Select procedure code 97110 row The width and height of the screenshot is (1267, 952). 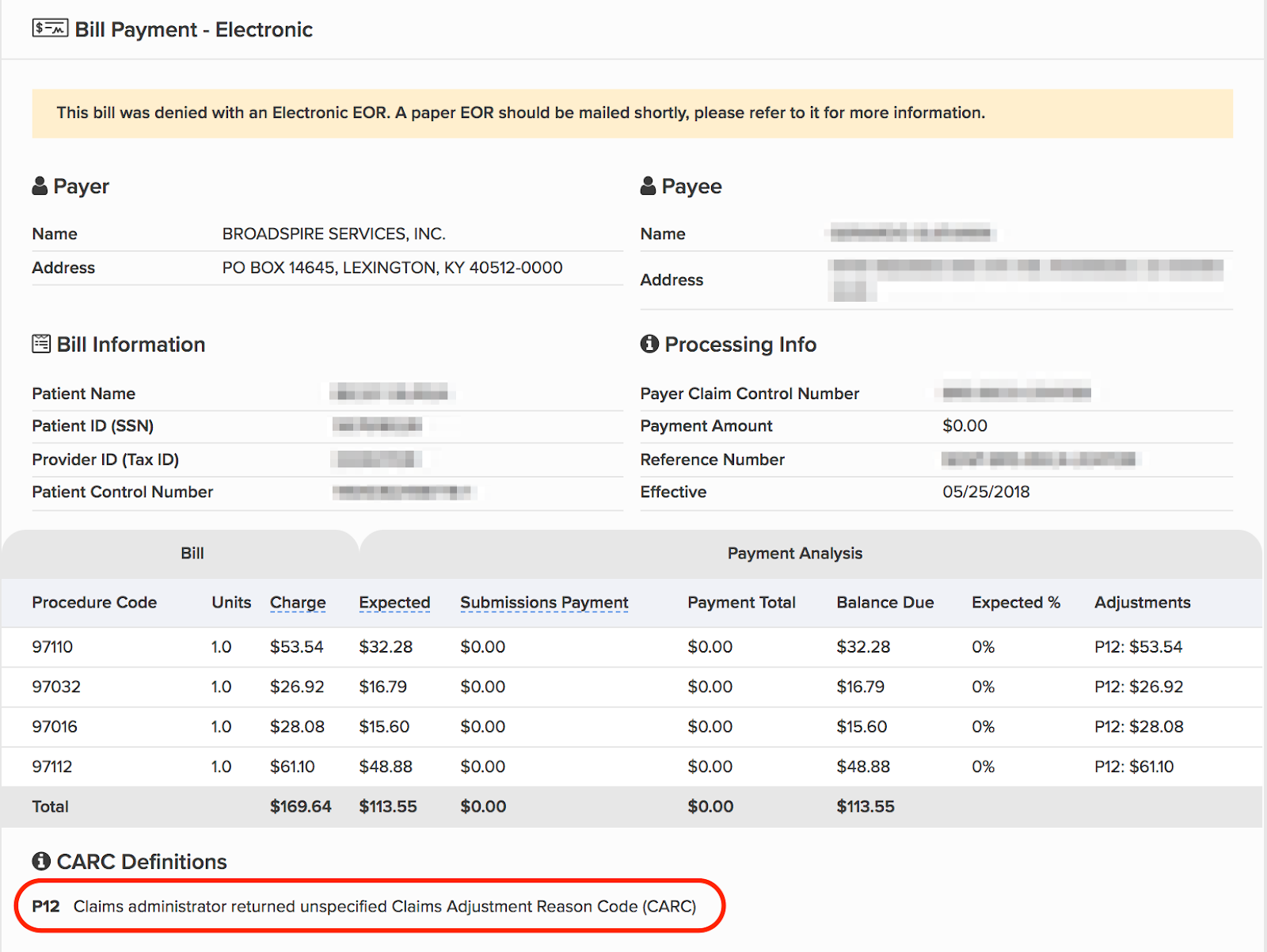(52, 647)
